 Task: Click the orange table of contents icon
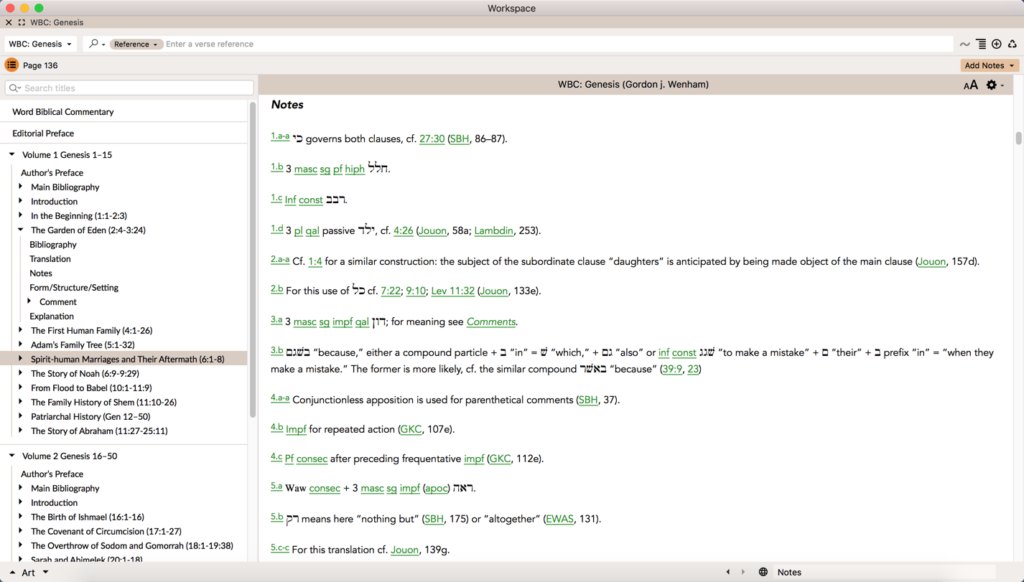pos(11,65)
